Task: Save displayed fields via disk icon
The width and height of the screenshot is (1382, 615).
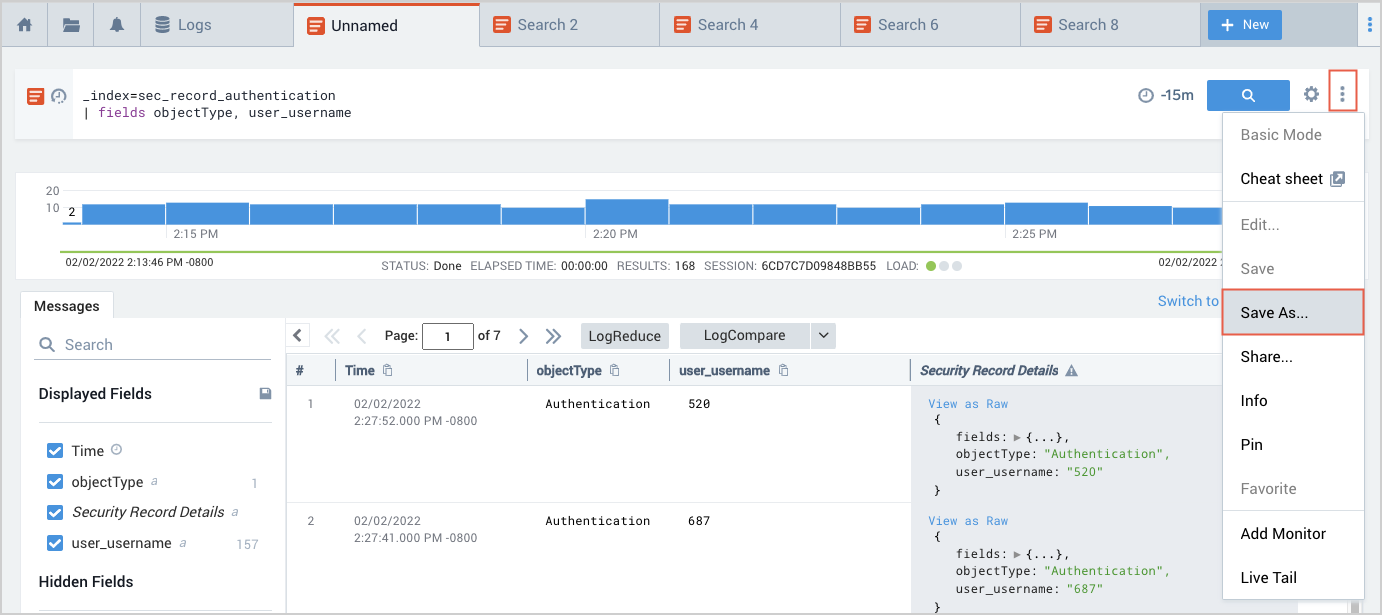Action: click(x=265, y=394)
